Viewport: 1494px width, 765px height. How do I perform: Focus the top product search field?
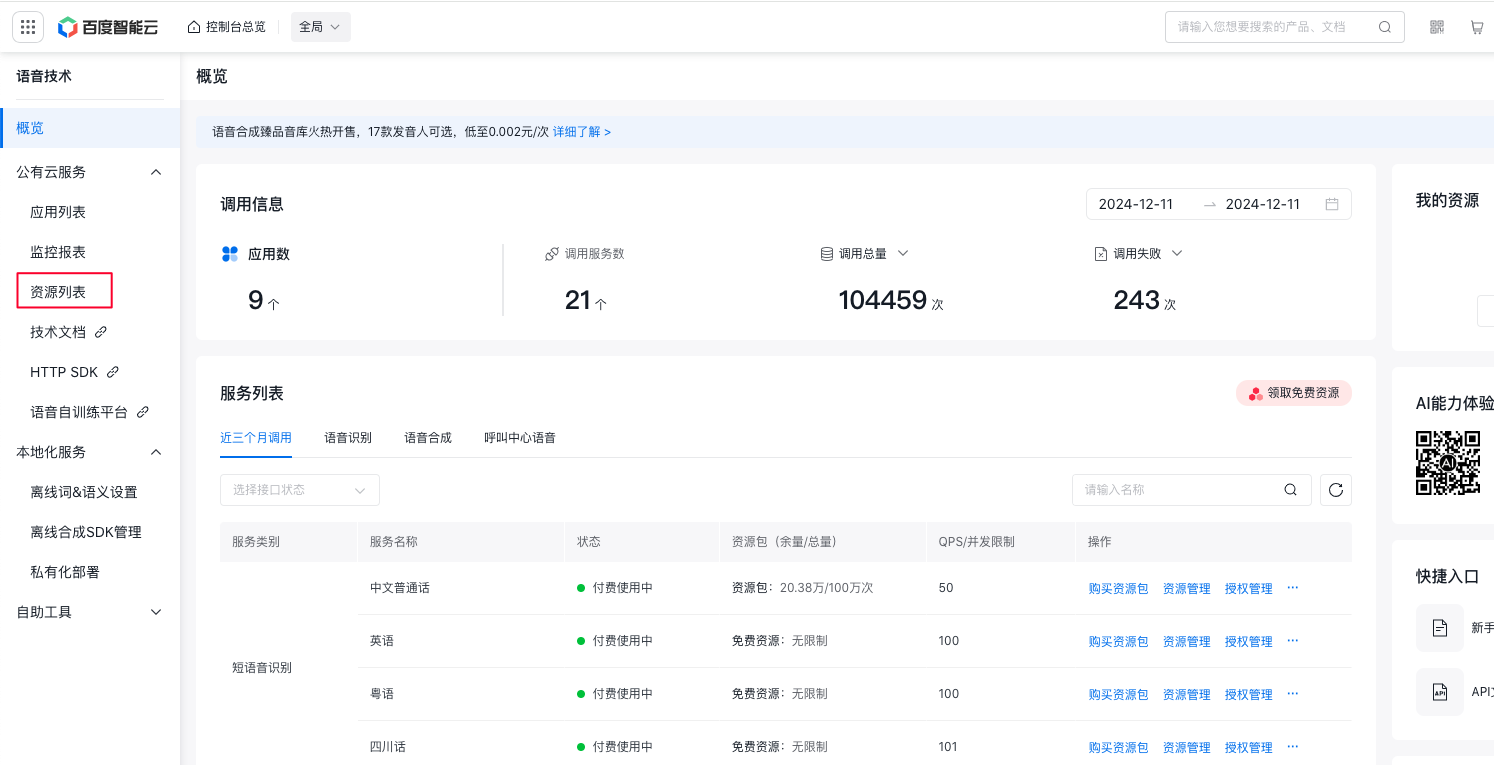tap(1285, 27)
